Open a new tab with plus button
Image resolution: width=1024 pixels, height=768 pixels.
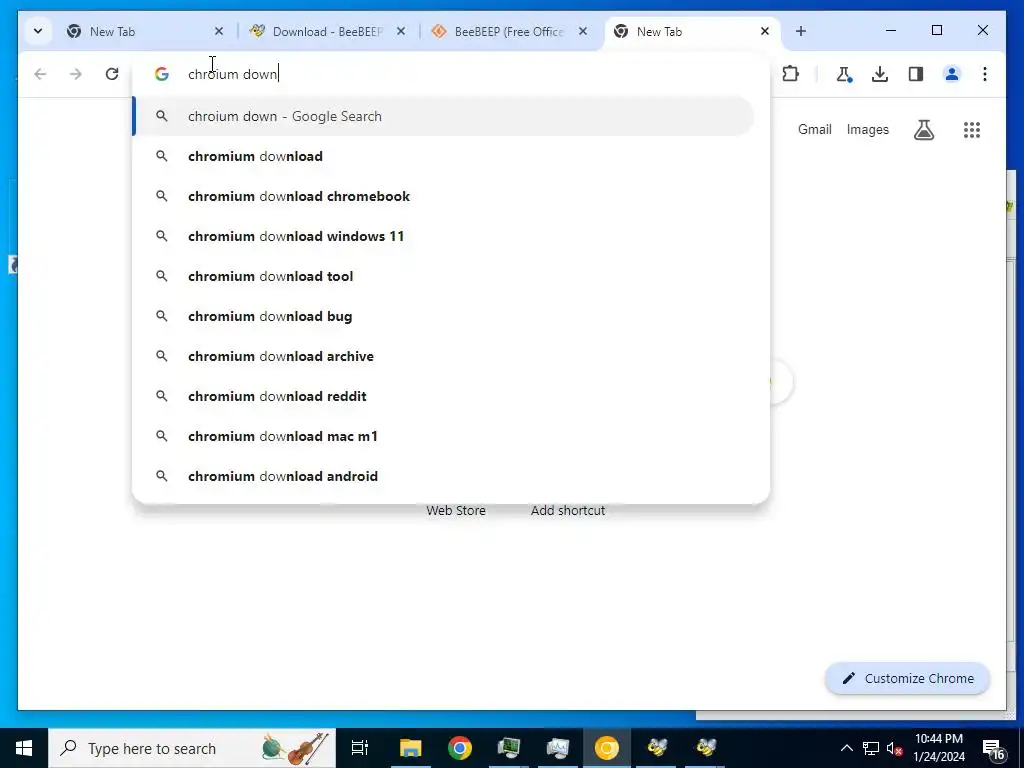[801, 31]
